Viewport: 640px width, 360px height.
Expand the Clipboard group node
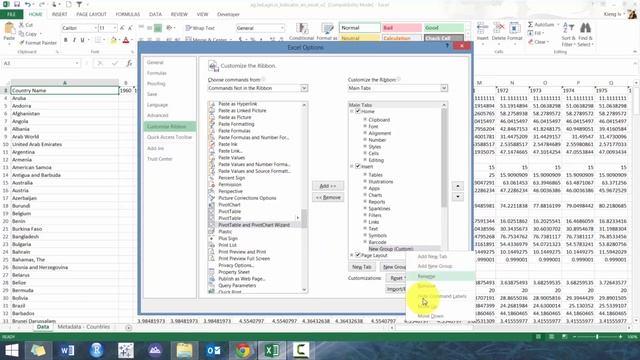tap(365, 120)
